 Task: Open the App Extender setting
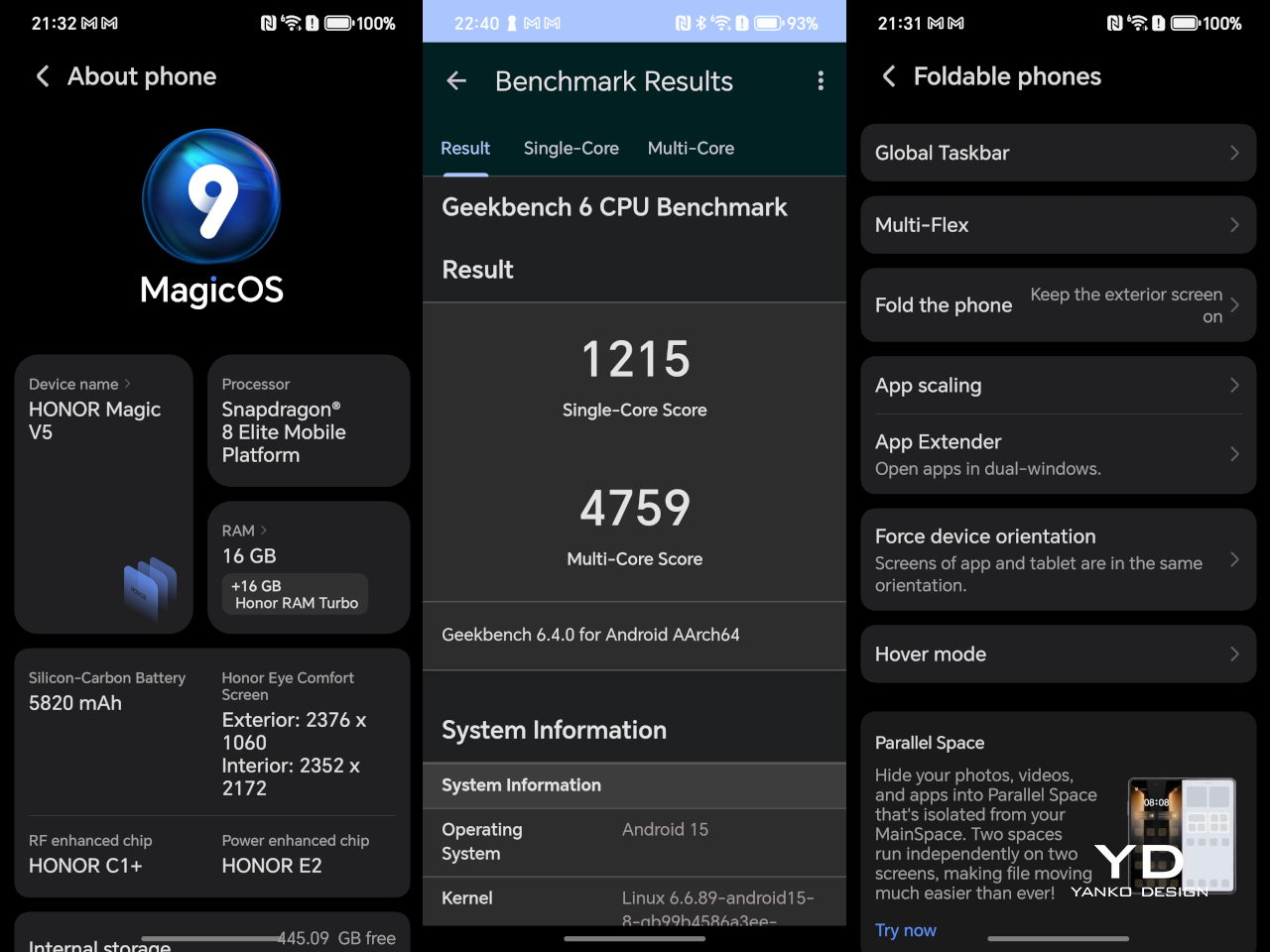tap(1058, 454)
